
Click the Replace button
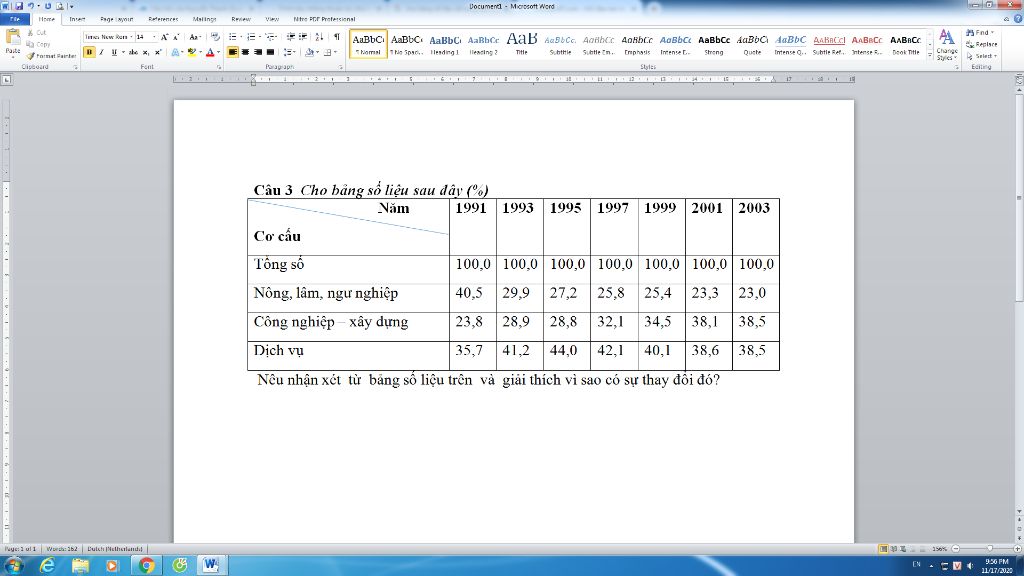click(x=982, y=44)
